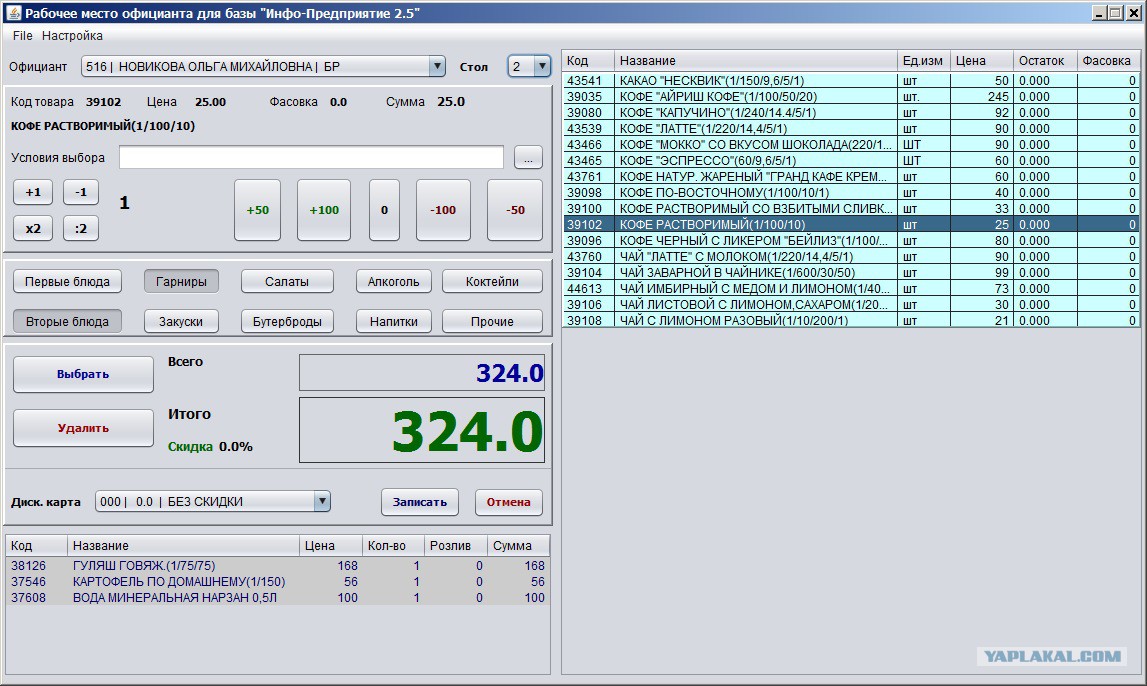
Task: Click the Ед.изм column header
Action: point(923,61)
